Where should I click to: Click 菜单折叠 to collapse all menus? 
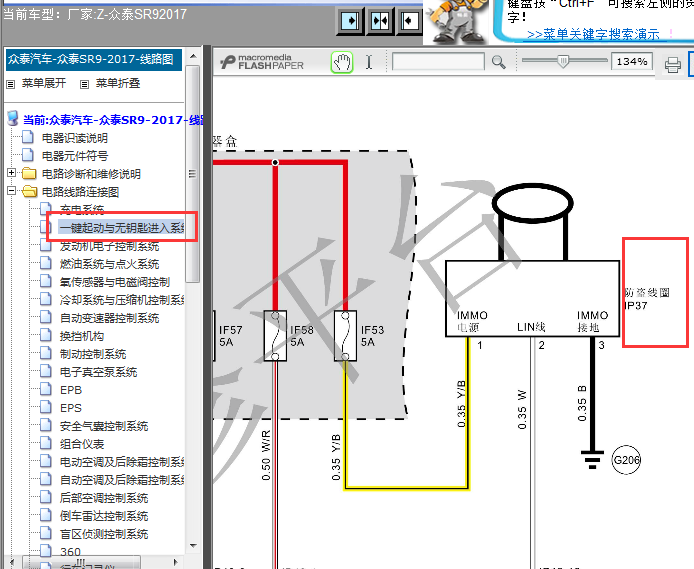118,83
